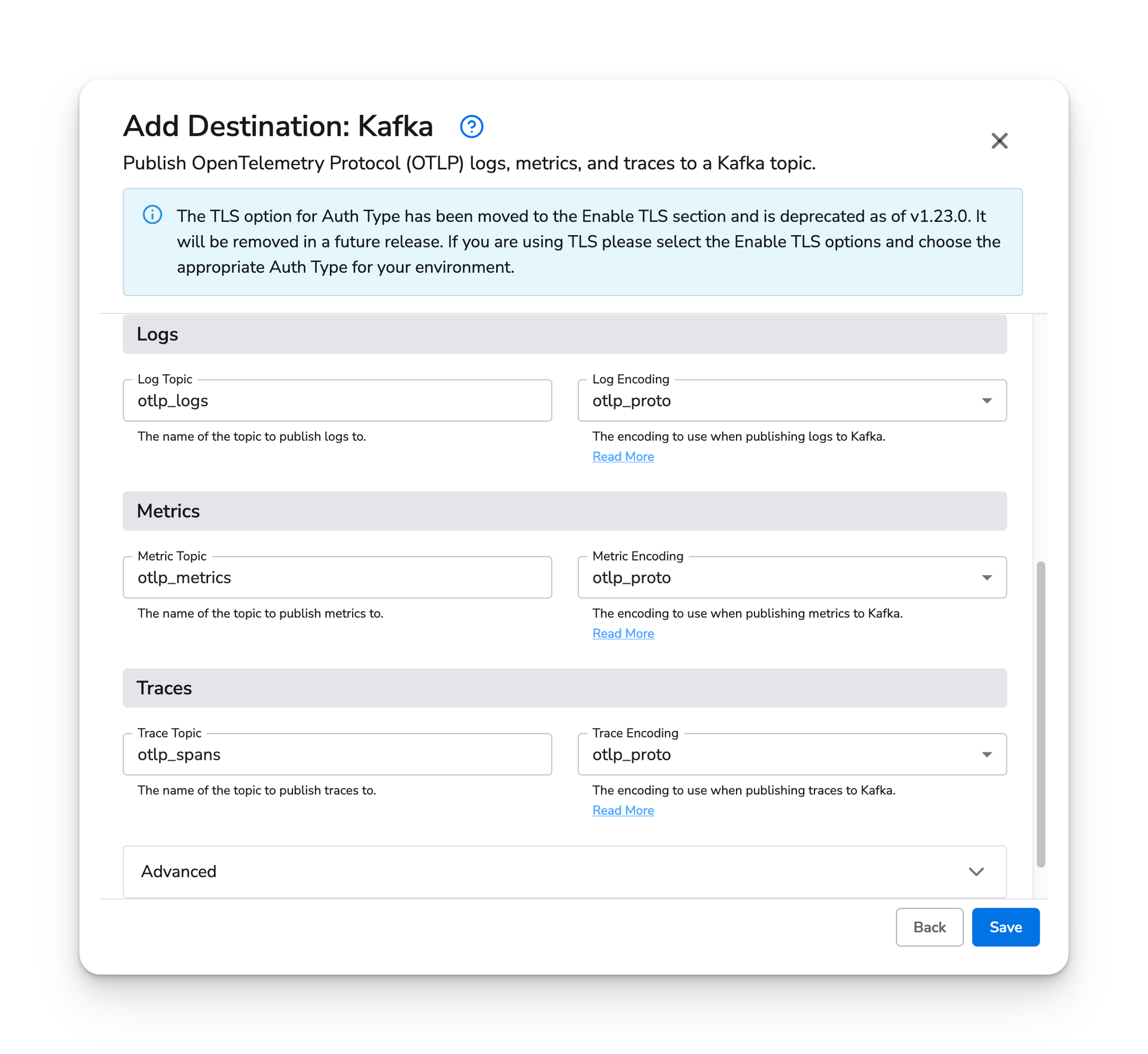Click into the Metric Topic field

337,577
